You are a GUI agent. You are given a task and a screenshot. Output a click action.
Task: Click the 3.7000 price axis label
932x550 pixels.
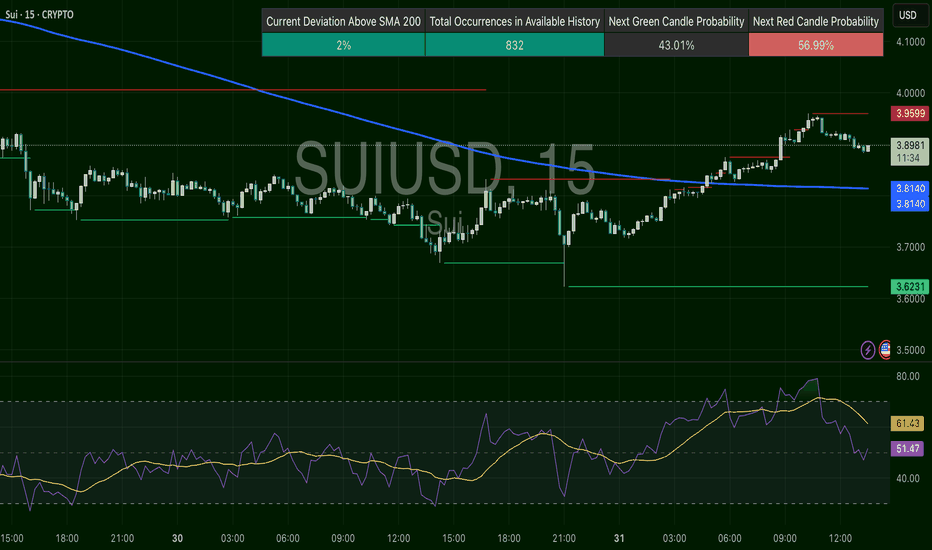911,247
